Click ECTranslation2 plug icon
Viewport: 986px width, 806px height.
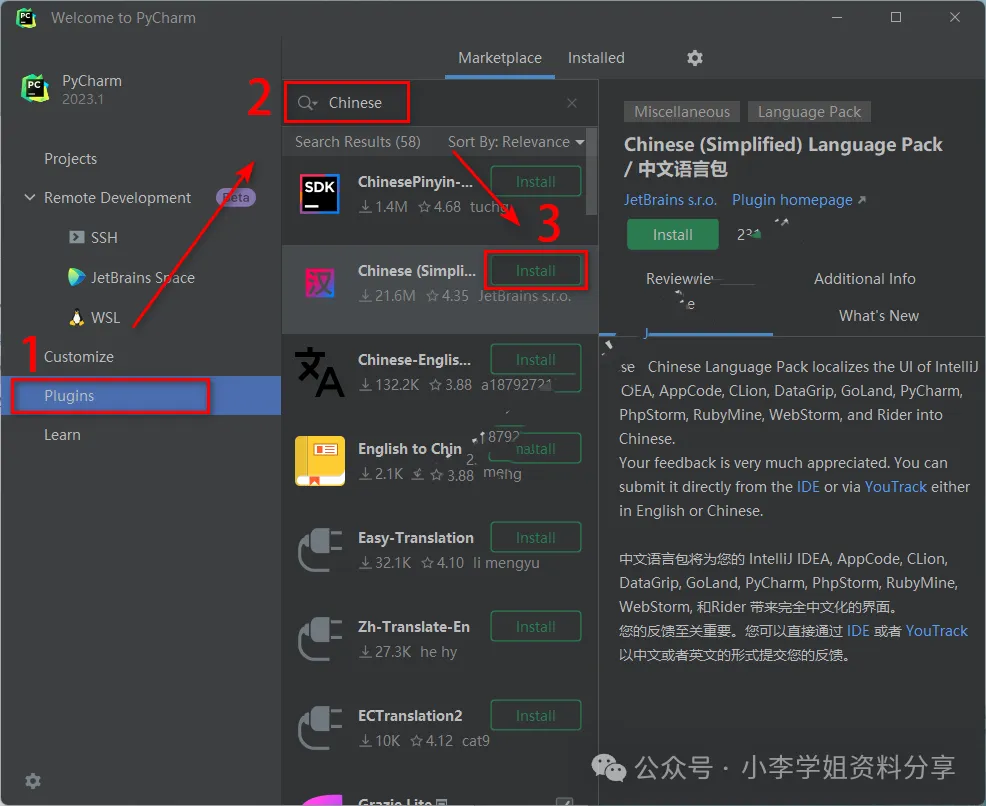(319, 728)
